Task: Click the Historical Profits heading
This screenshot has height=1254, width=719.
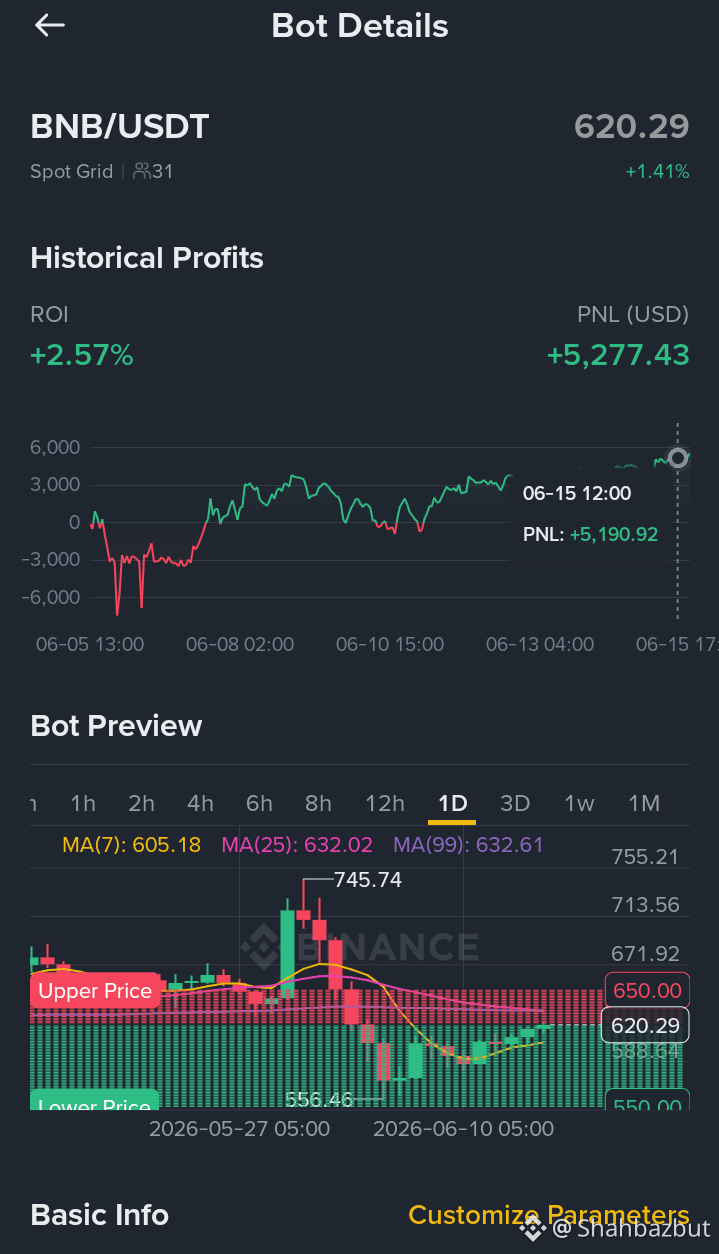Action: pos(147,258)
